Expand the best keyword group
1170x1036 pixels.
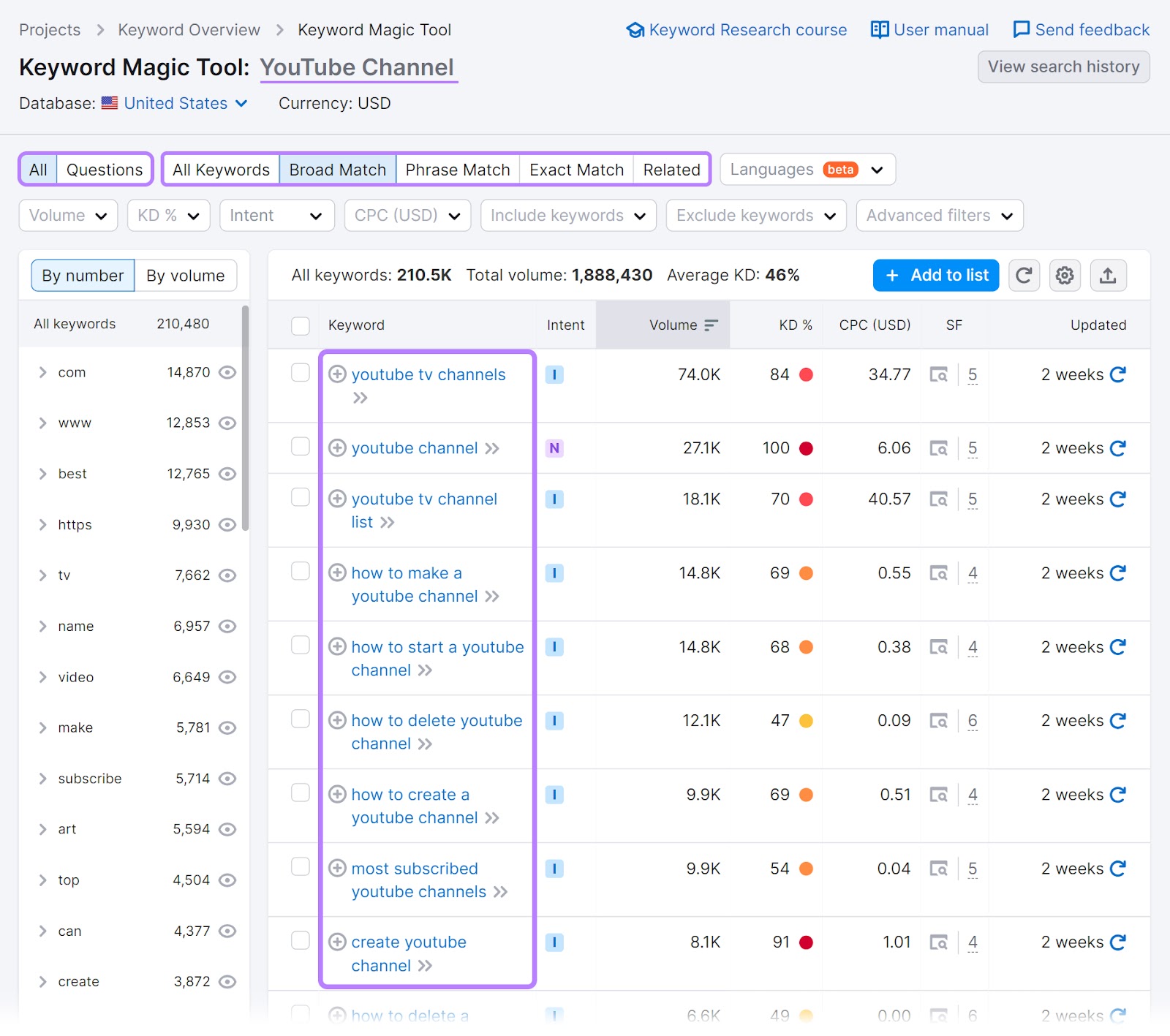(x=42, y=474)
